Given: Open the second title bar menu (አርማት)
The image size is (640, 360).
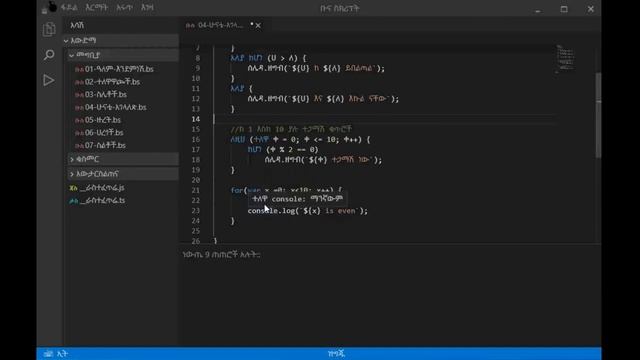Looking at the screenshot, I should tap(97, 7).
